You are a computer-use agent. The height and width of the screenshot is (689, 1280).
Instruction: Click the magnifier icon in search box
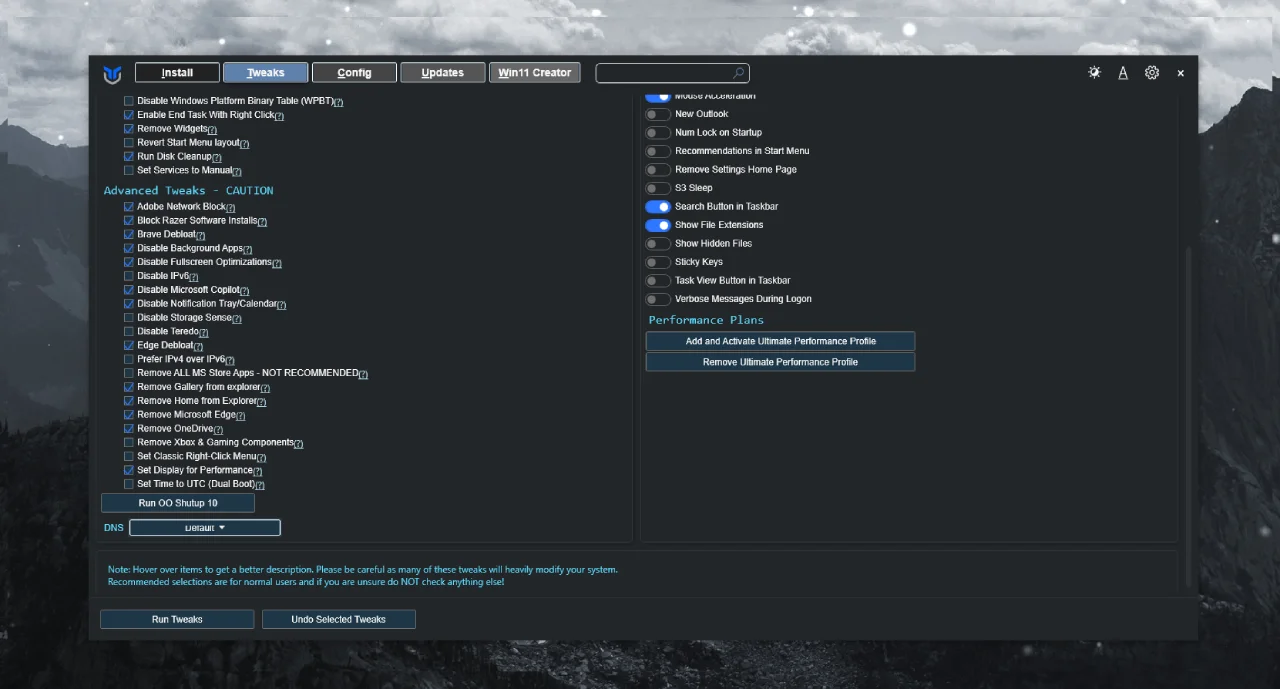click(738, 73)
